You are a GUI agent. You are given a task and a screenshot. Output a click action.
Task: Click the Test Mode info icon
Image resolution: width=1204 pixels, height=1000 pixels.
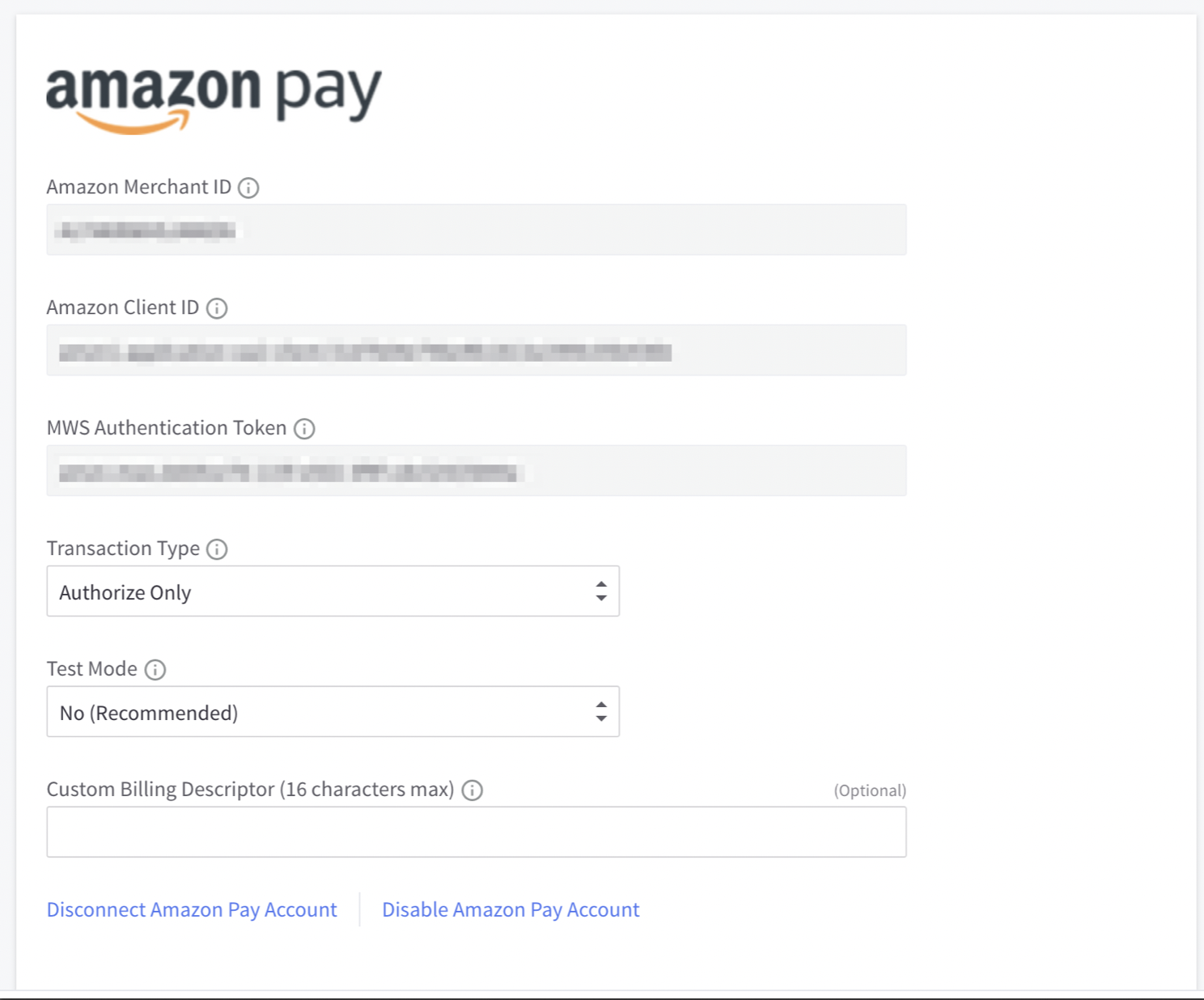pyautogui.click(x=155, y=670)
